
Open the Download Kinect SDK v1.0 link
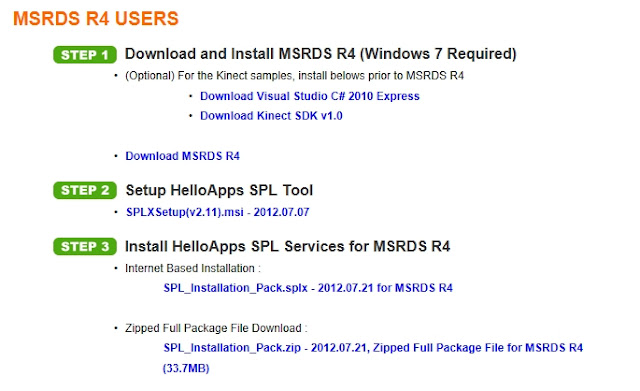tap(271, 116)
